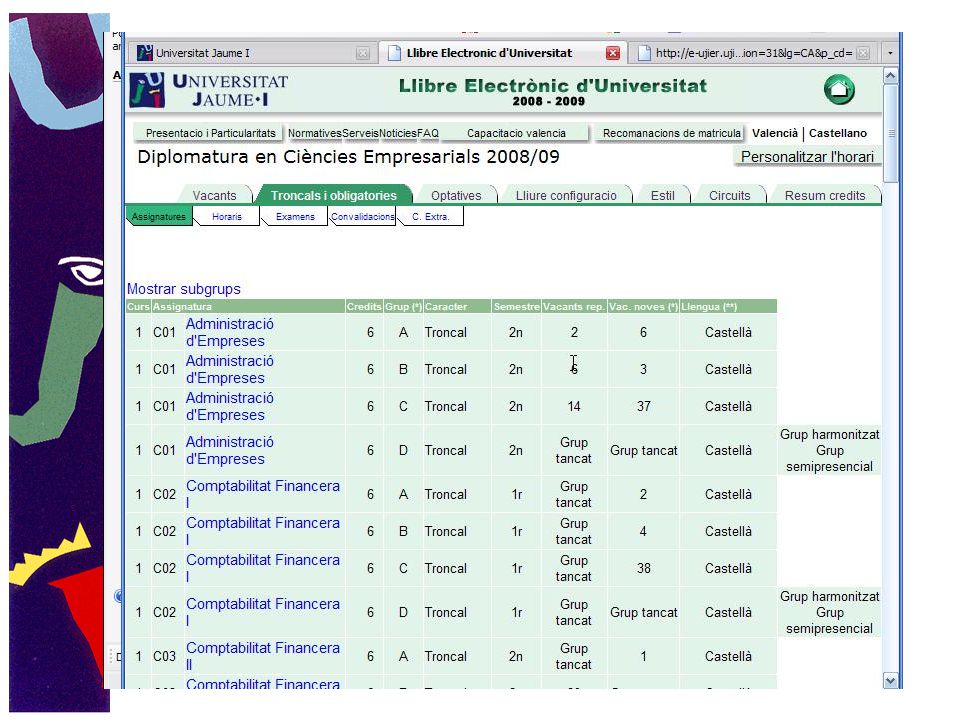Click the Vacants rep. column header
Image resolution: width=960 pixels, height=720 pixels.
tap(574, 307)
